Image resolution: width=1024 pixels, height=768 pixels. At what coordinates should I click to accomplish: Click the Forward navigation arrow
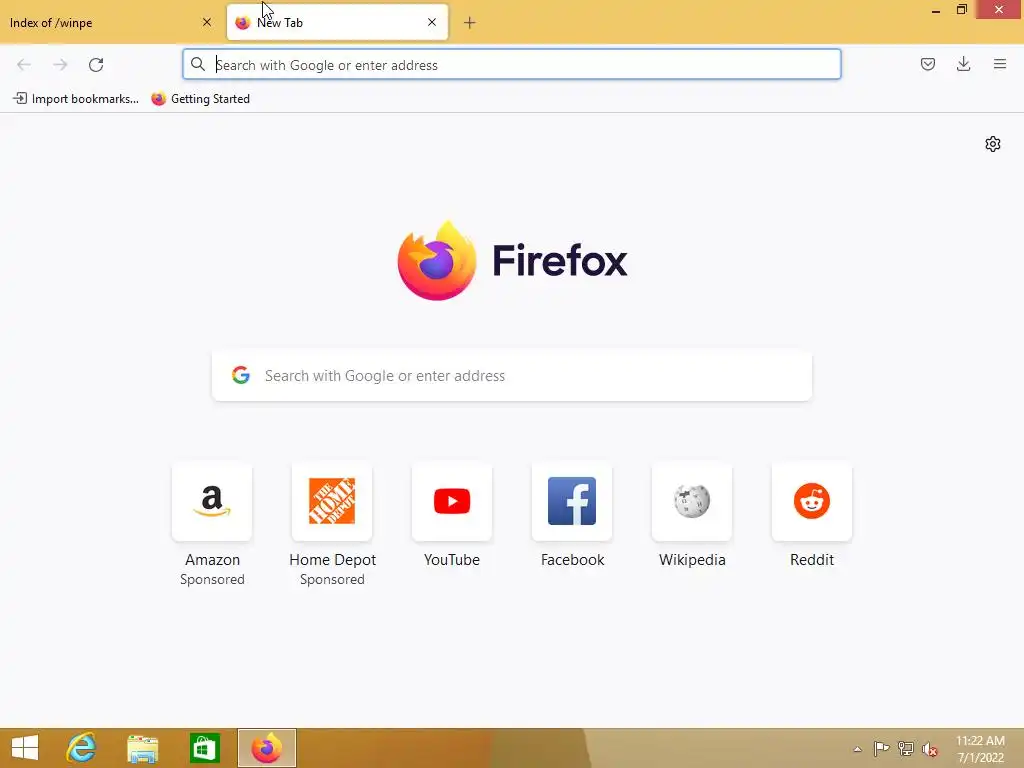[x=60, y=65]
